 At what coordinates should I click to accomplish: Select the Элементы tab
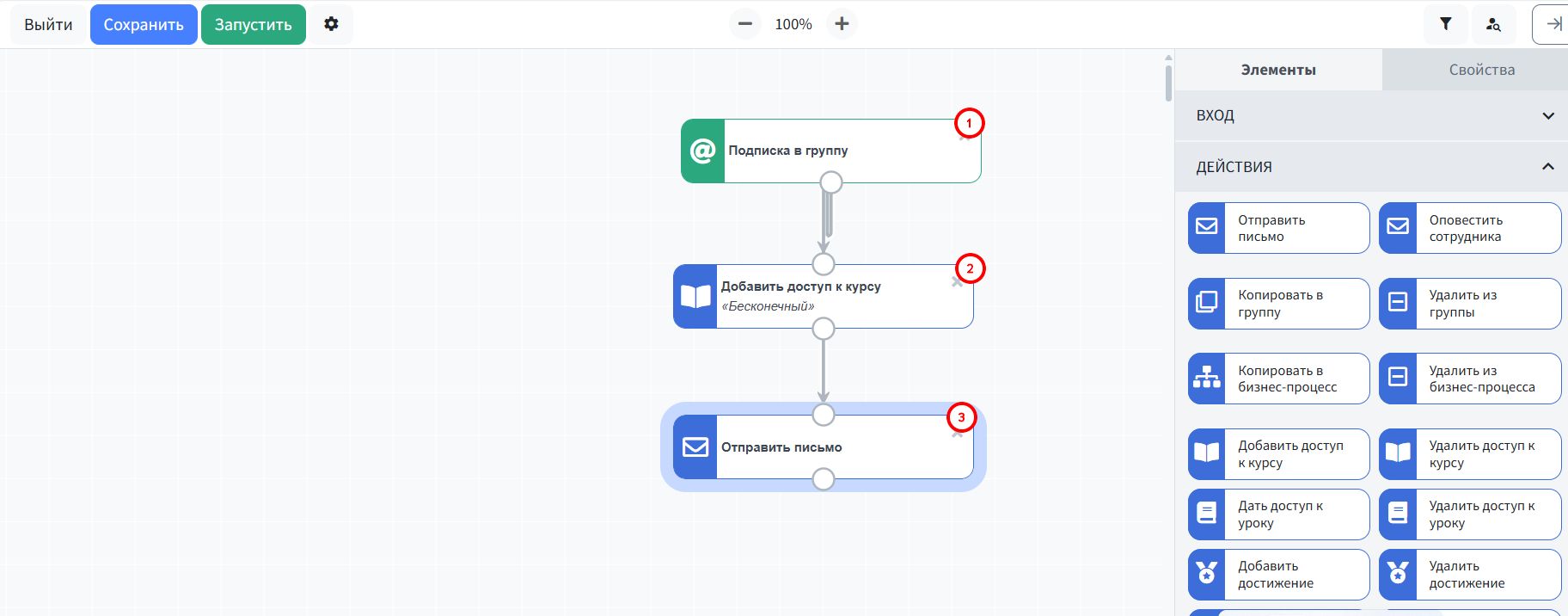pyautogui.click(x=1278, y=70)
